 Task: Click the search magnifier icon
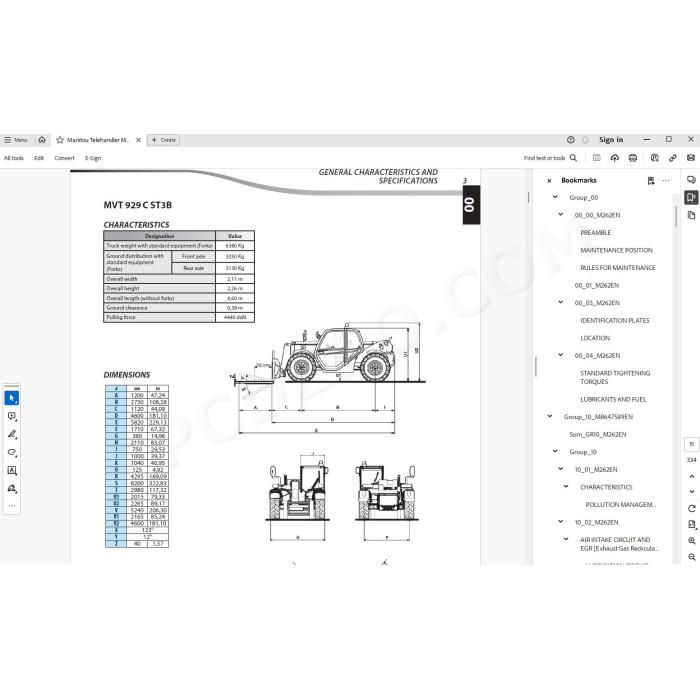pos(574,158)
